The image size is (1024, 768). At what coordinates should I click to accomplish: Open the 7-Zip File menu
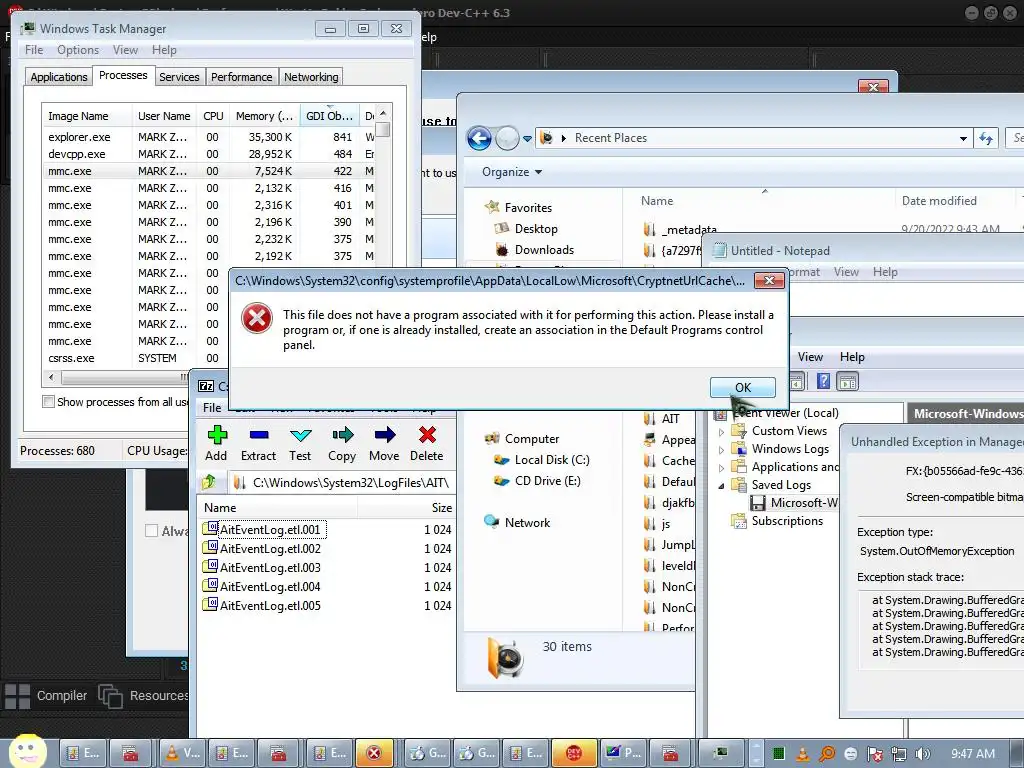[x=212, y=408]
